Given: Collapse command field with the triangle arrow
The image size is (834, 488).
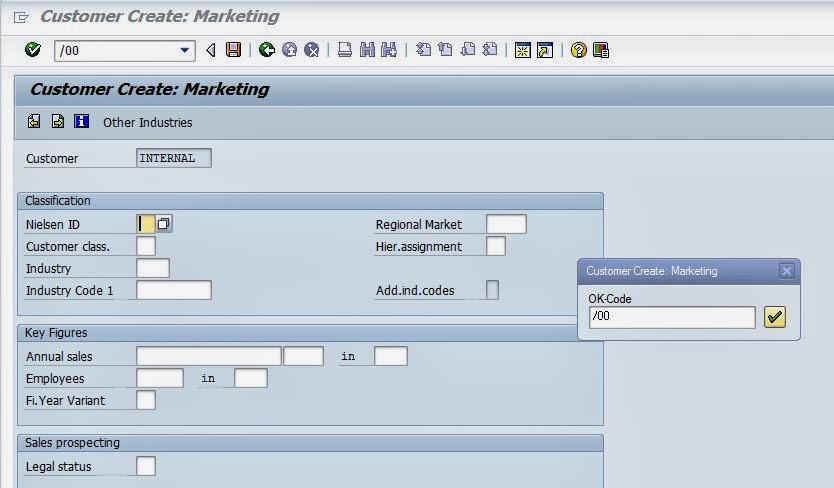Looking at the screenshot, I should click(211, 50).
